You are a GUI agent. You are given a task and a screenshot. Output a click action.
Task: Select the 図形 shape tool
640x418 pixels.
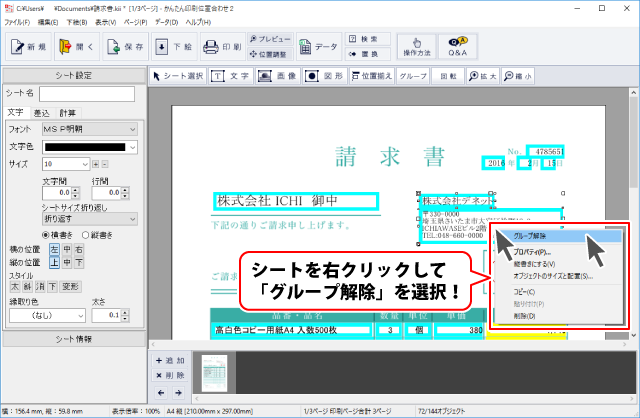tap(325, 76)
